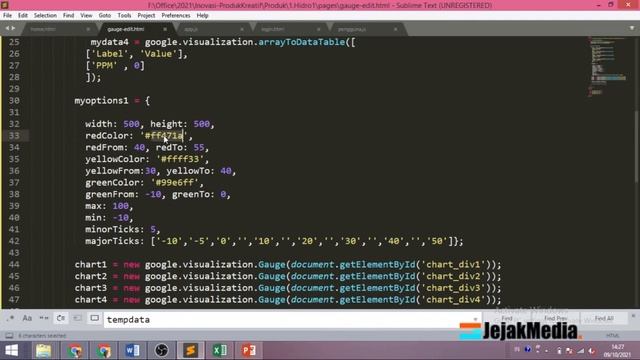The height and width of the screenshot is (360, 640).
Task: Click 'myoptions1' on line 30
Action: [102, 100]
